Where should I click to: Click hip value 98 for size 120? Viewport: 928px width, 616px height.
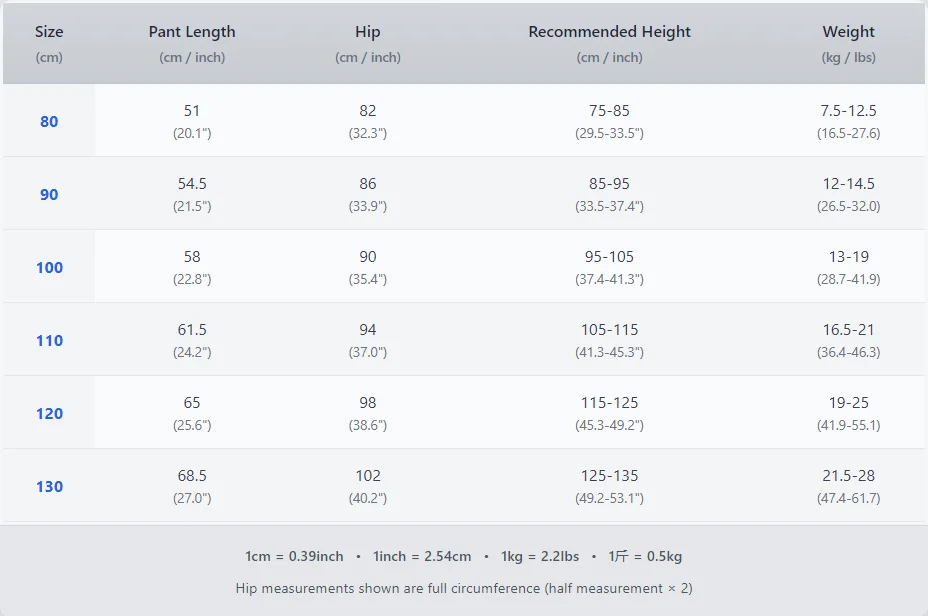(368, 403)
